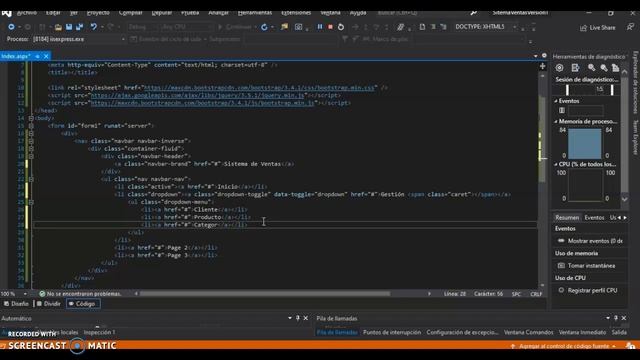Open the Ayuda menu
The image size is (640, 360).
click(358, 13)
